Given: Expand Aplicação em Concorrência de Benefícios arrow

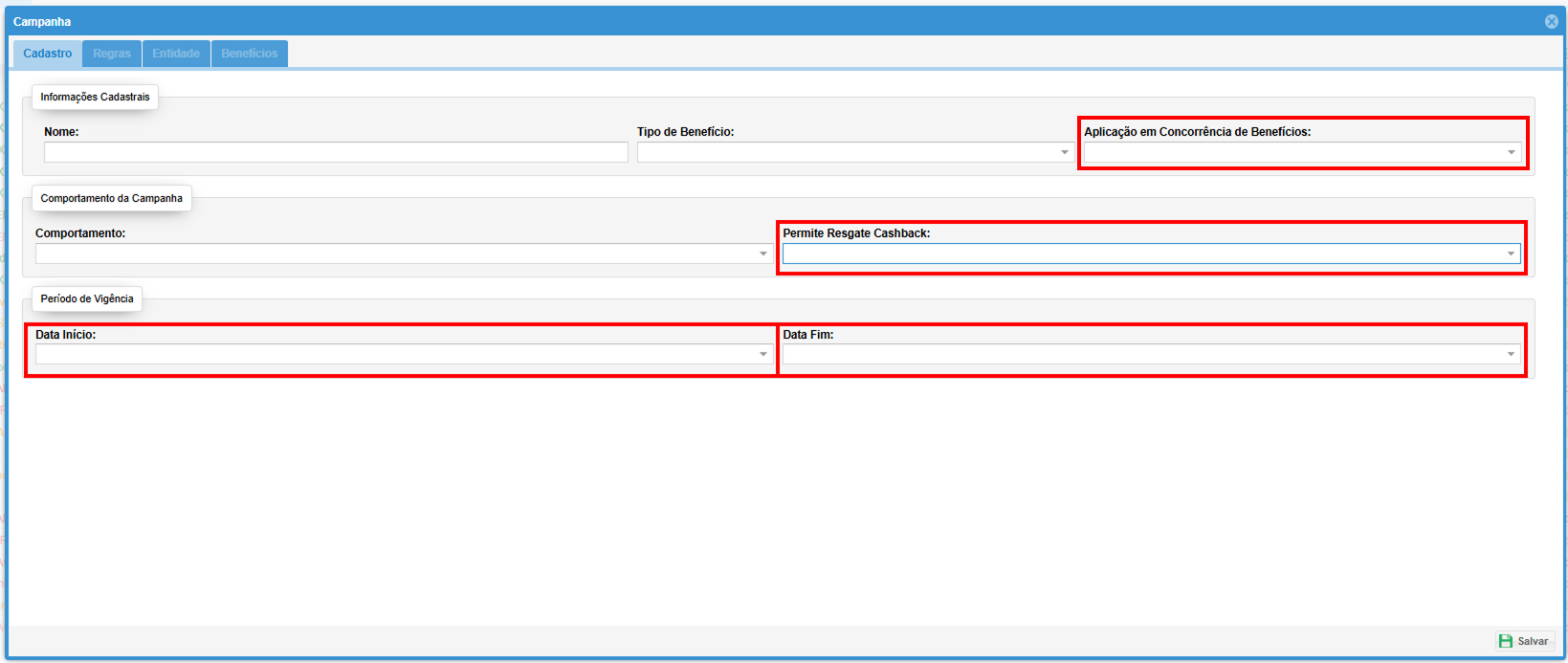Looking at the screenshot, I should coord(1511,152).
